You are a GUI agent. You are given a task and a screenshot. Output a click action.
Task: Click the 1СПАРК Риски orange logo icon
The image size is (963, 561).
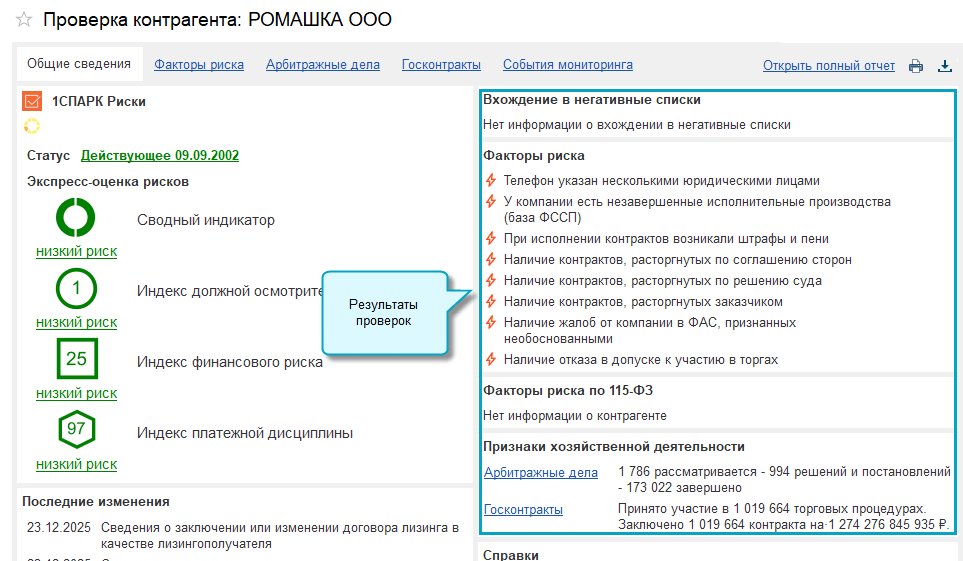point(32,101)
